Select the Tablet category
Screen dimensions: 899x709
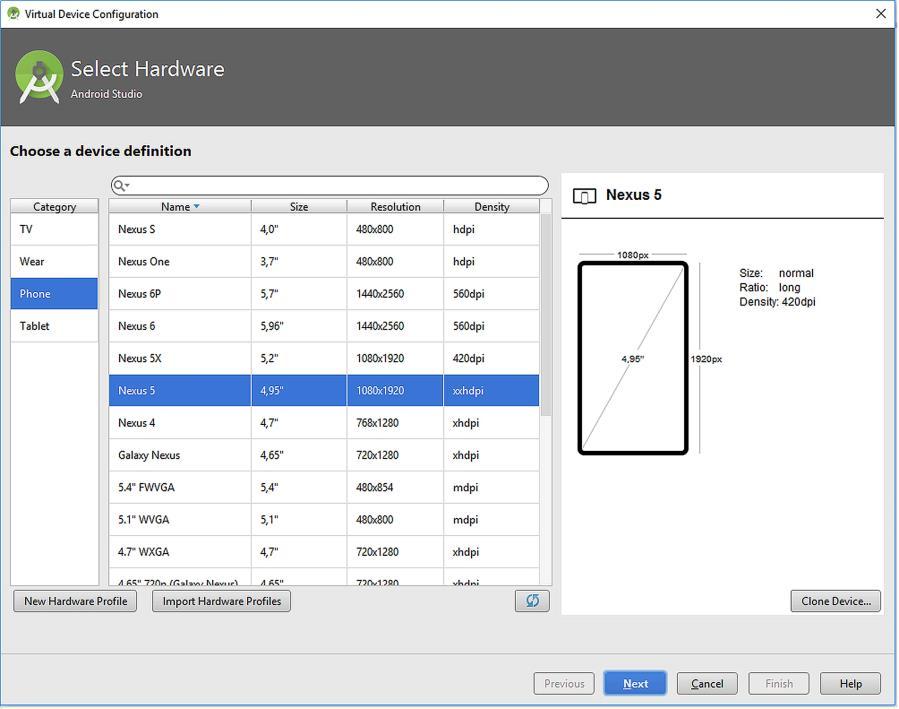click(x=54, y=326)
